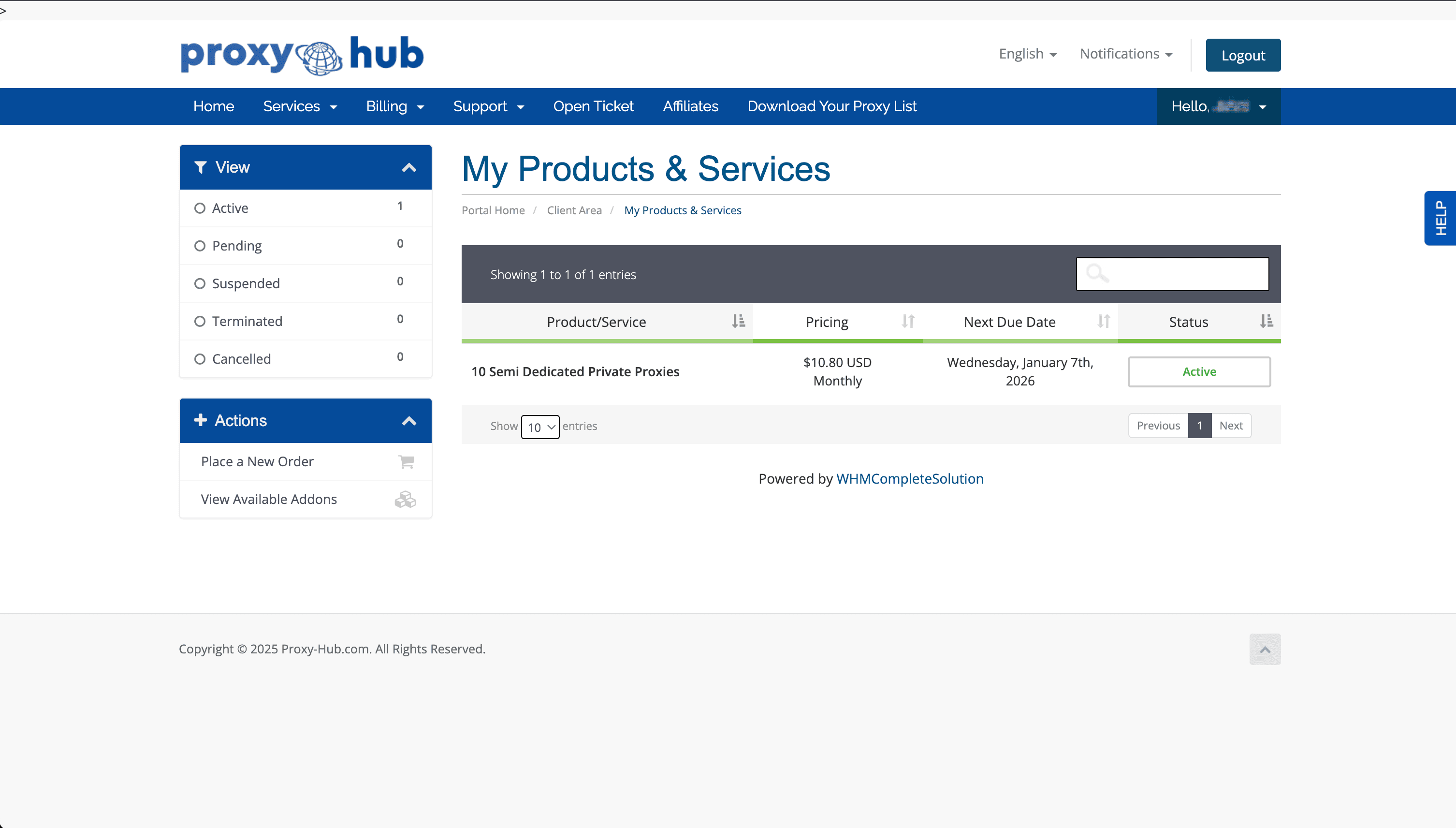This screenshot has width=1456, height=828.
Task: Click the scroll-to-top chevron near the footer
Action: (1265, 649)
